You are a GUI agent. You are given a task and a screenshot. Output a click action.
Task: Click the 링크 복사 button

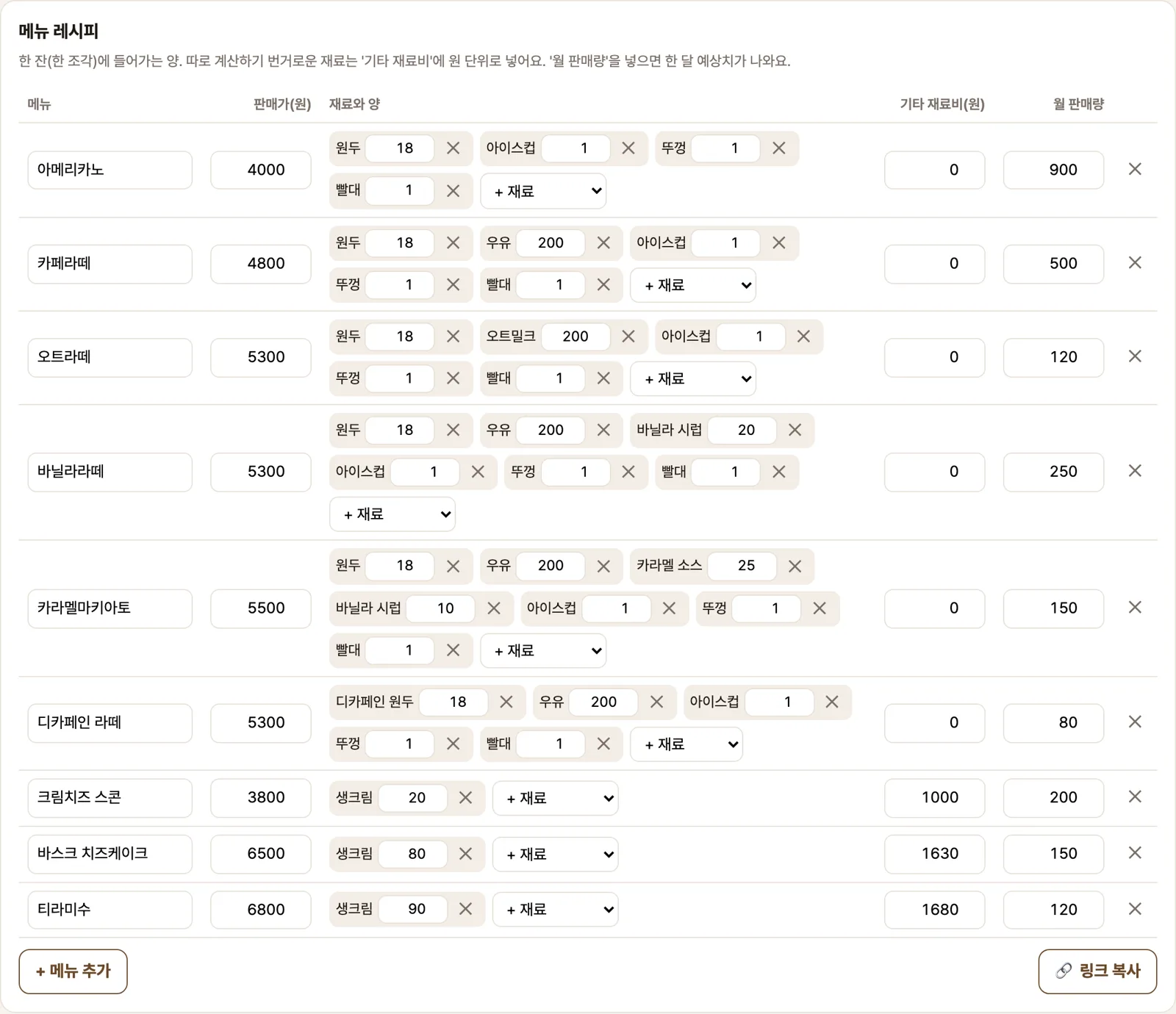tap(1097, 971)
